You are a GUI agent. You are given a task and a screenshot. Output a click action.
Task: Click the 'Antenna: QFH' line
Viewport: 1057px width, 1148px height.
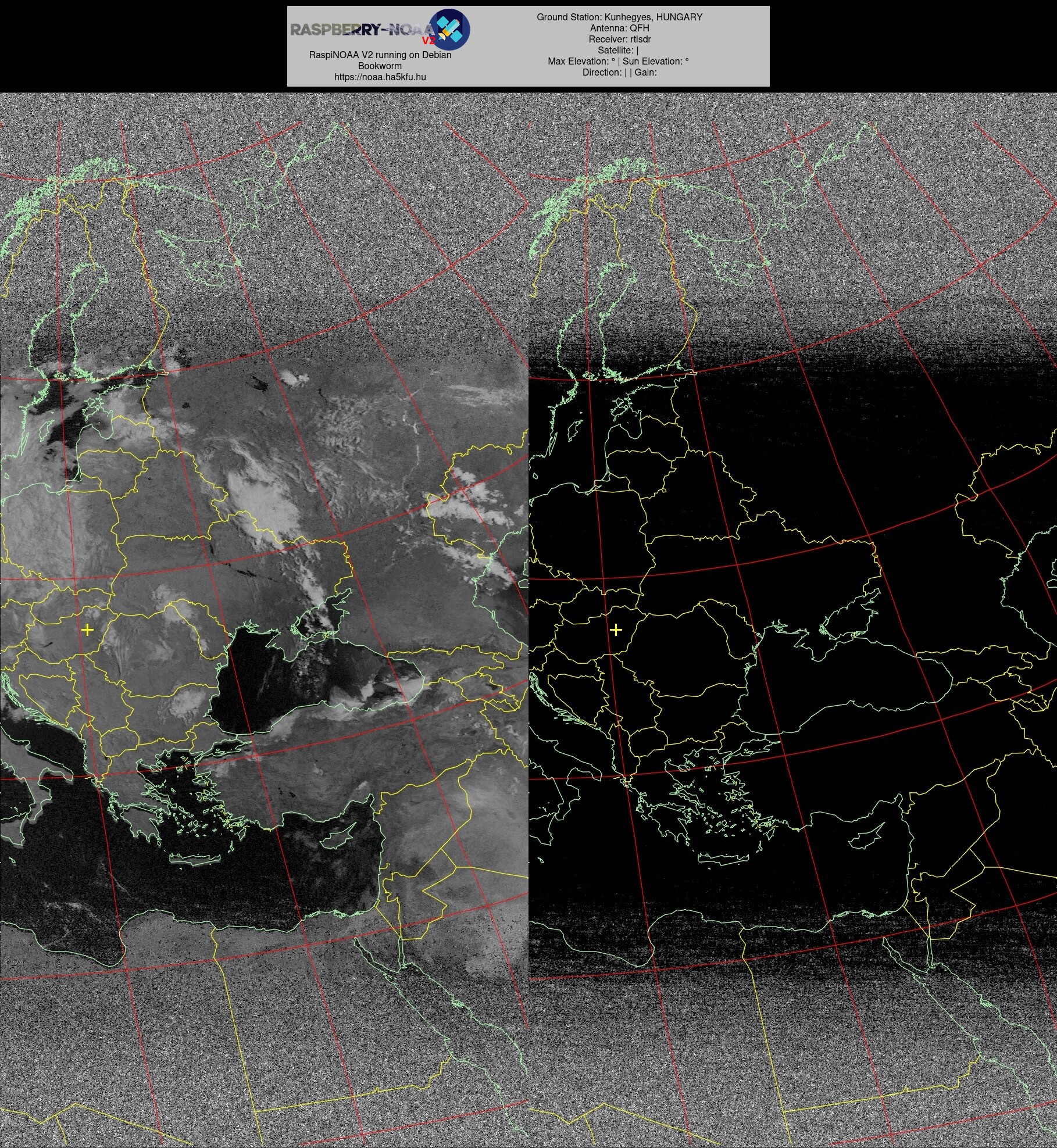click(619, 28)
